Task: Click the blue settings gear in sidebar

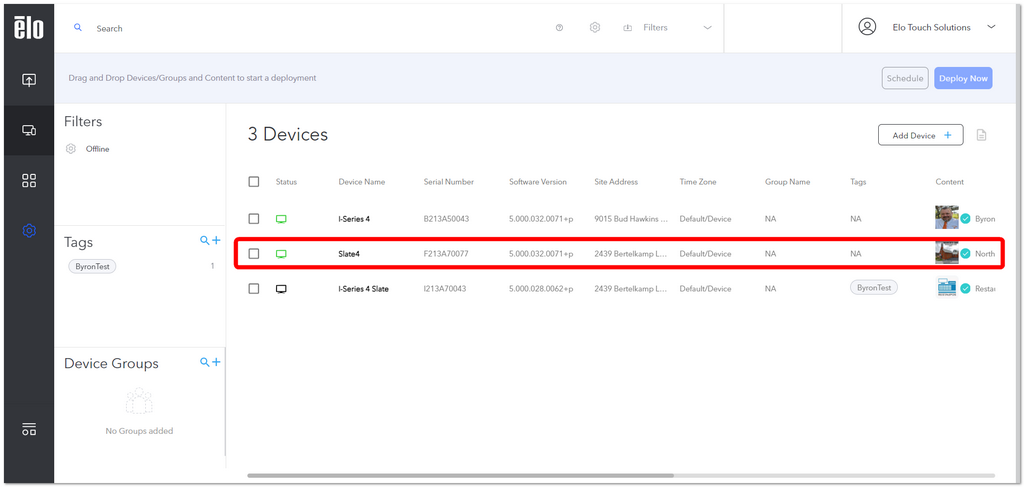Action: click(29, 230)
